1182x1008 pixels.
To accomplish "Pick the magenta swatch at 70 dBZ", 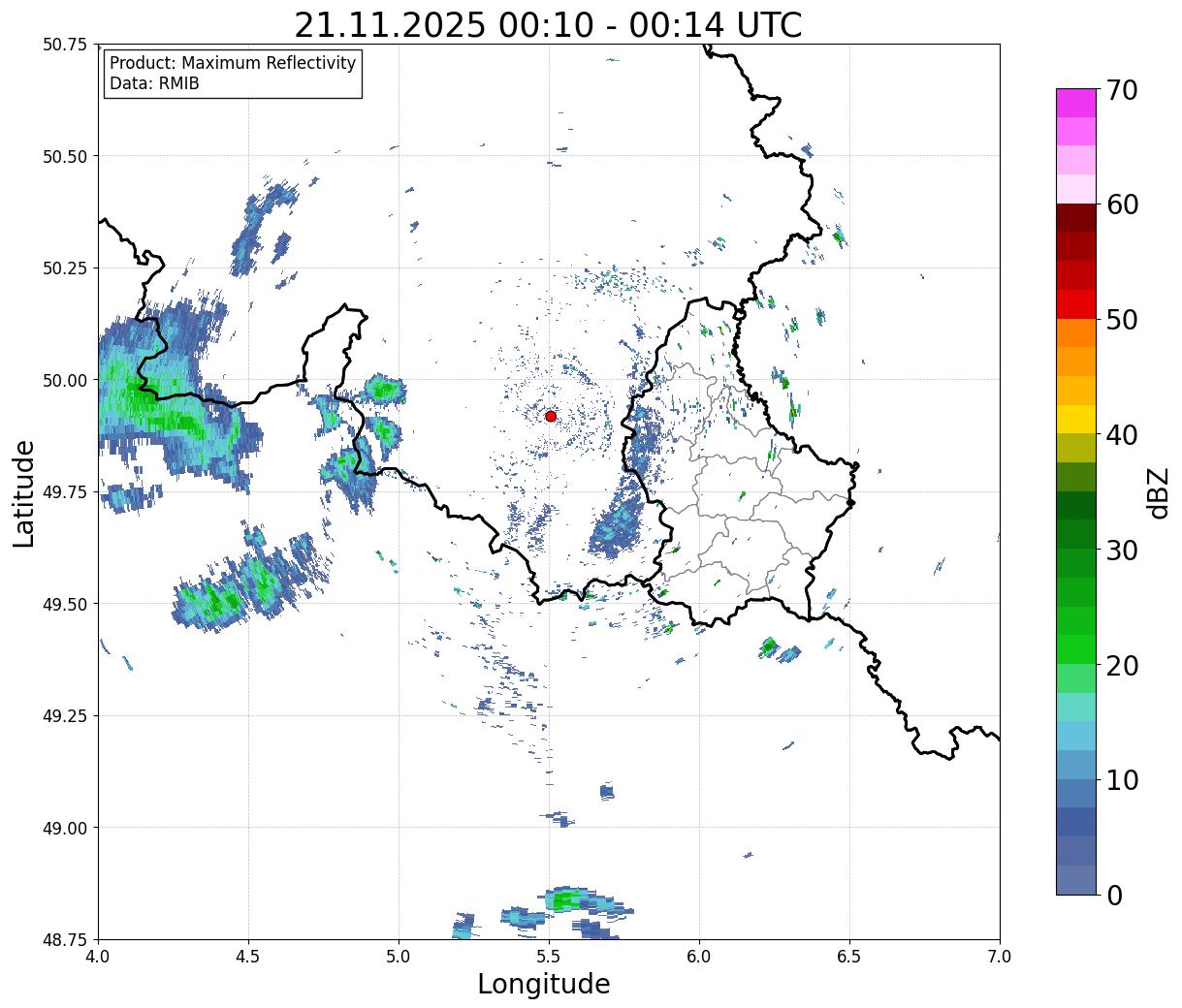I will 1076,103.
